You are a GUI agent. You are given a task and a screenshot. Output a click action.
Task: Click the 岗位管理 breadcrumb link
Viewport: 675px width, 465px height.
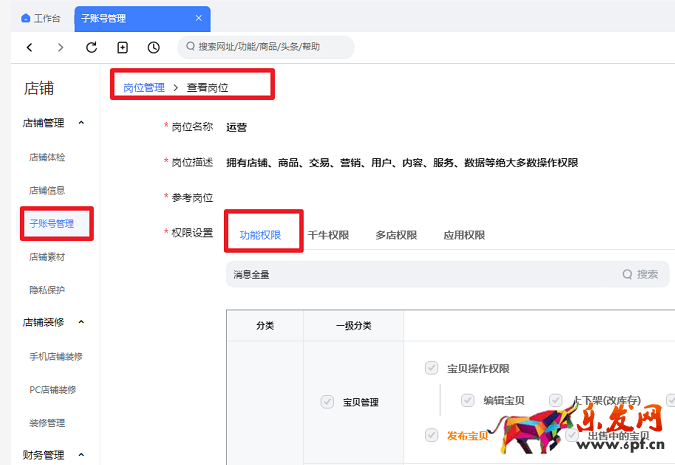click(x=144, y=88)
